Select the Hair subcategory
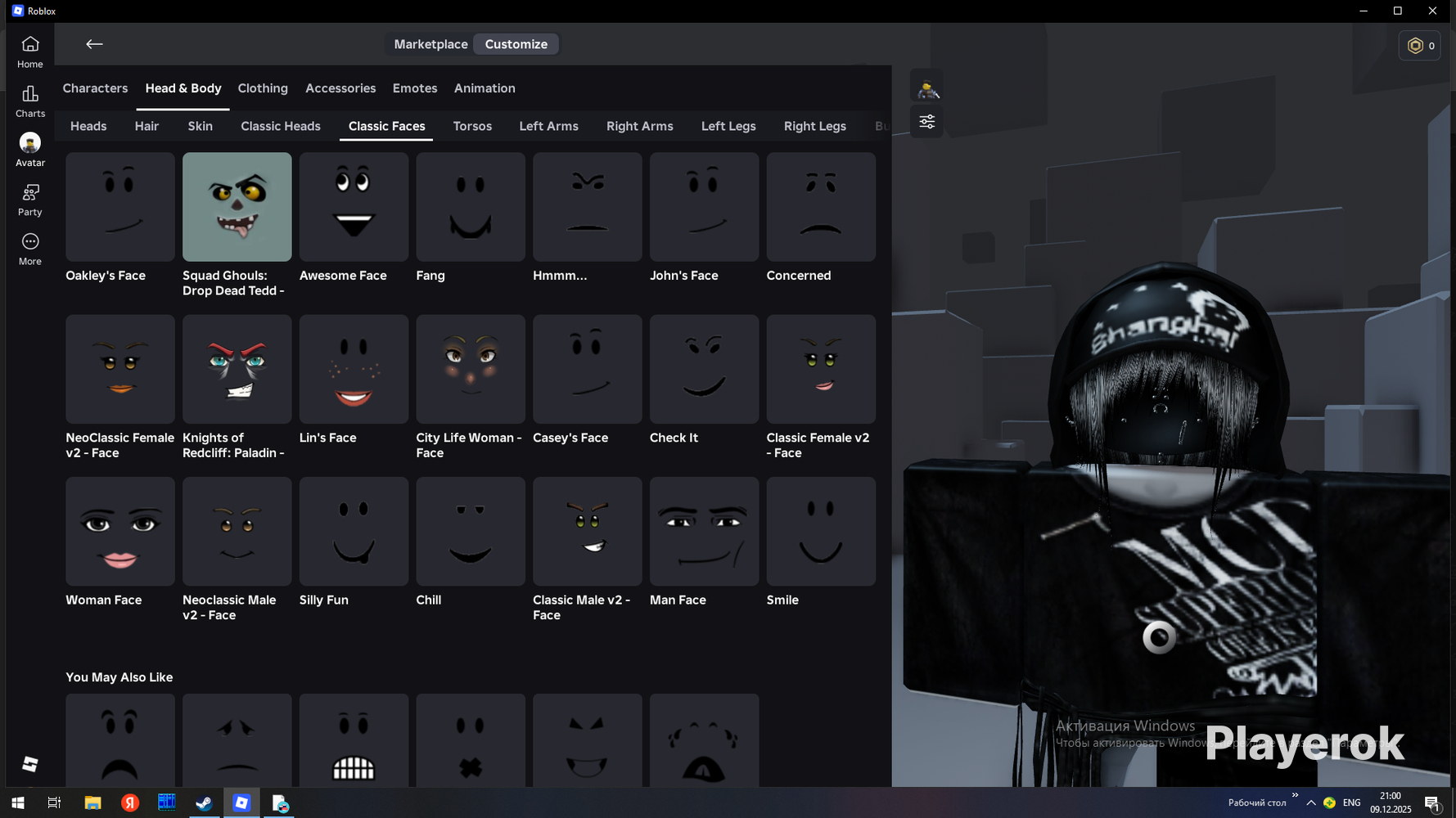The image size is (1456, 818). coord(147,126)
